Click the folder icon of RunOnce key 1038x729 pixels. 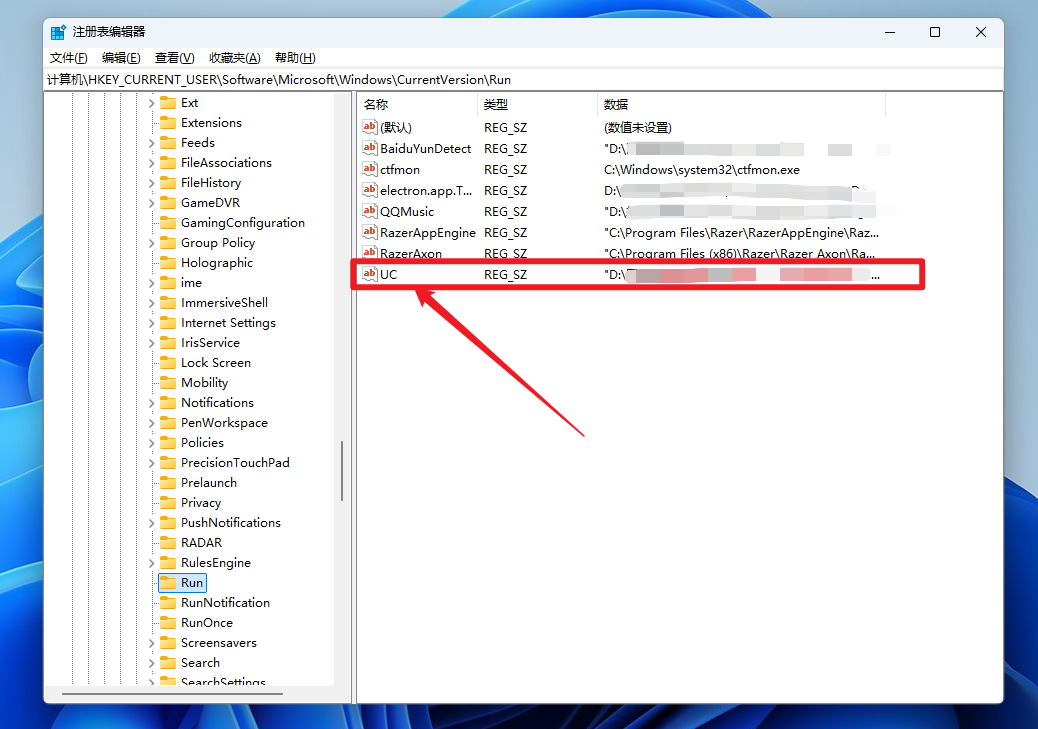168,622
